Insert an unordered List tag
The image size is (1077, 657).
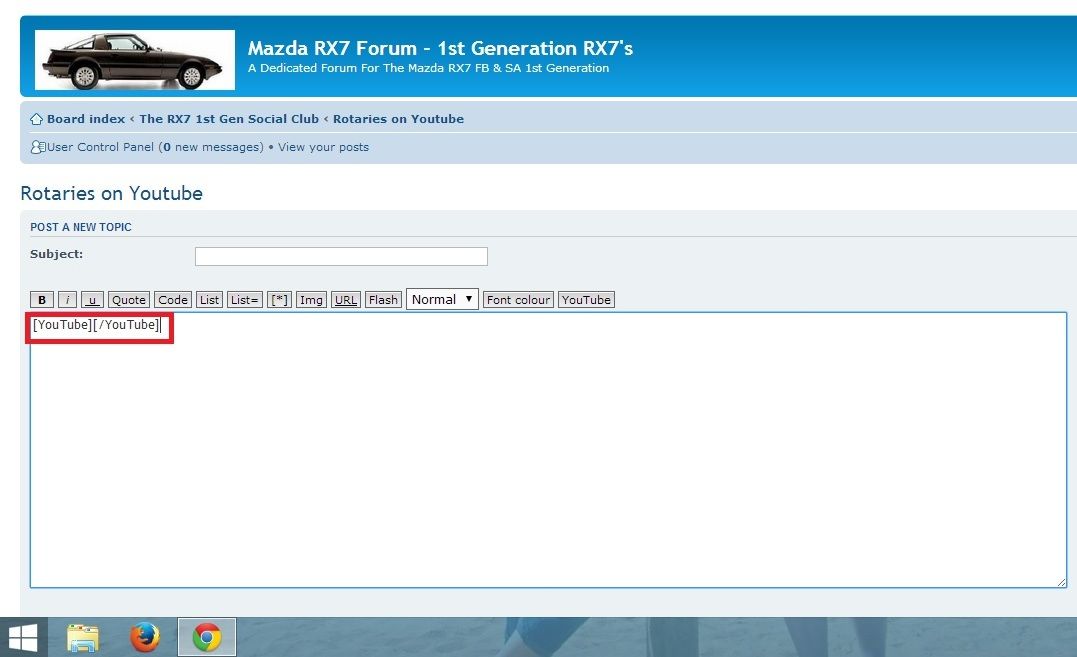point(209,300)
